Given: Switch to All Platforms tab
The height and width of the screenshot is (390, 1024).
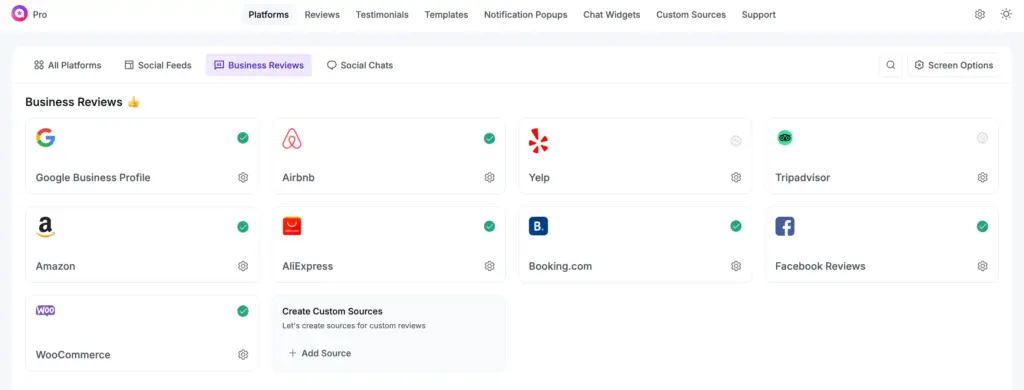Looking at the screenshot, I should pyautogui.click(x=68, y=65).
